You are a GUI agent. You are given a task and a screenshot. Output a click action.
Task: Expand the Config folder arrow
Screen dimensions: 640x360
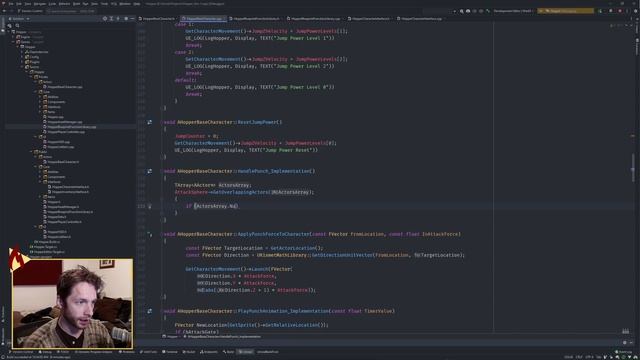(x=22, y=57)
